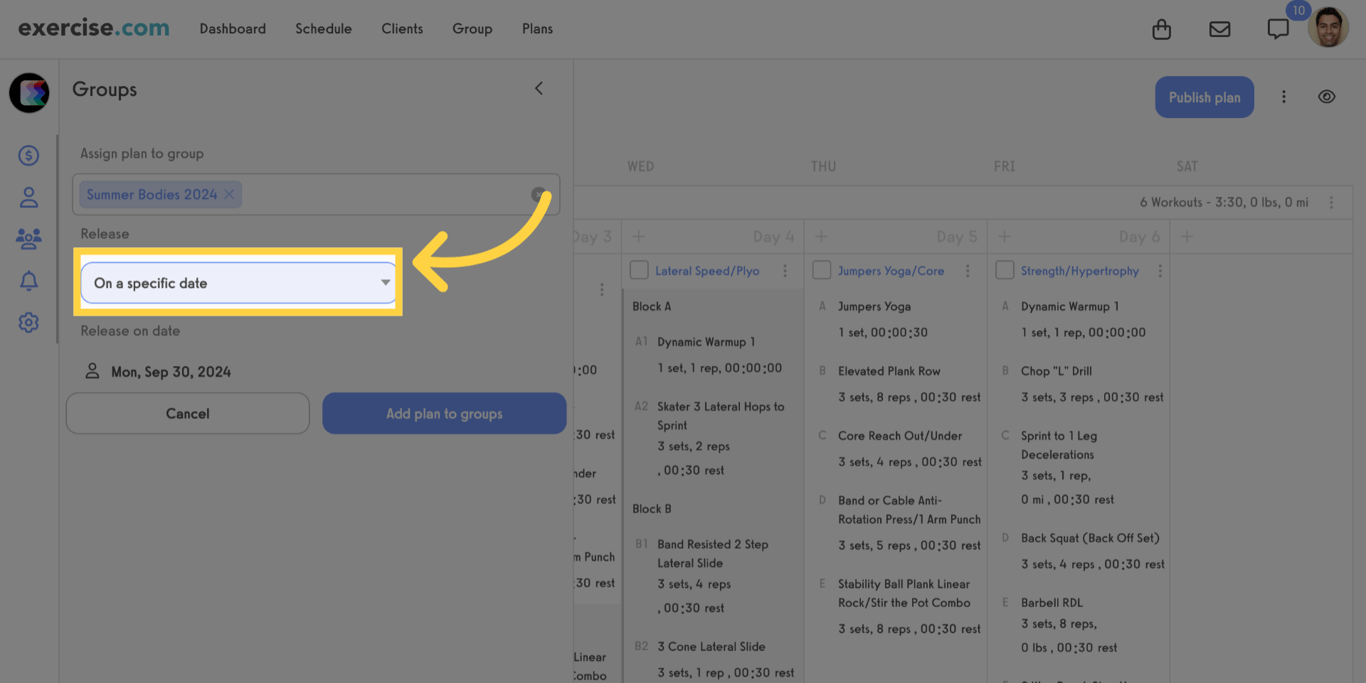Check the Strength/Hypertrophy workout checkbox
This screenshot has width=1366, height=683.
click(1004, 270)
